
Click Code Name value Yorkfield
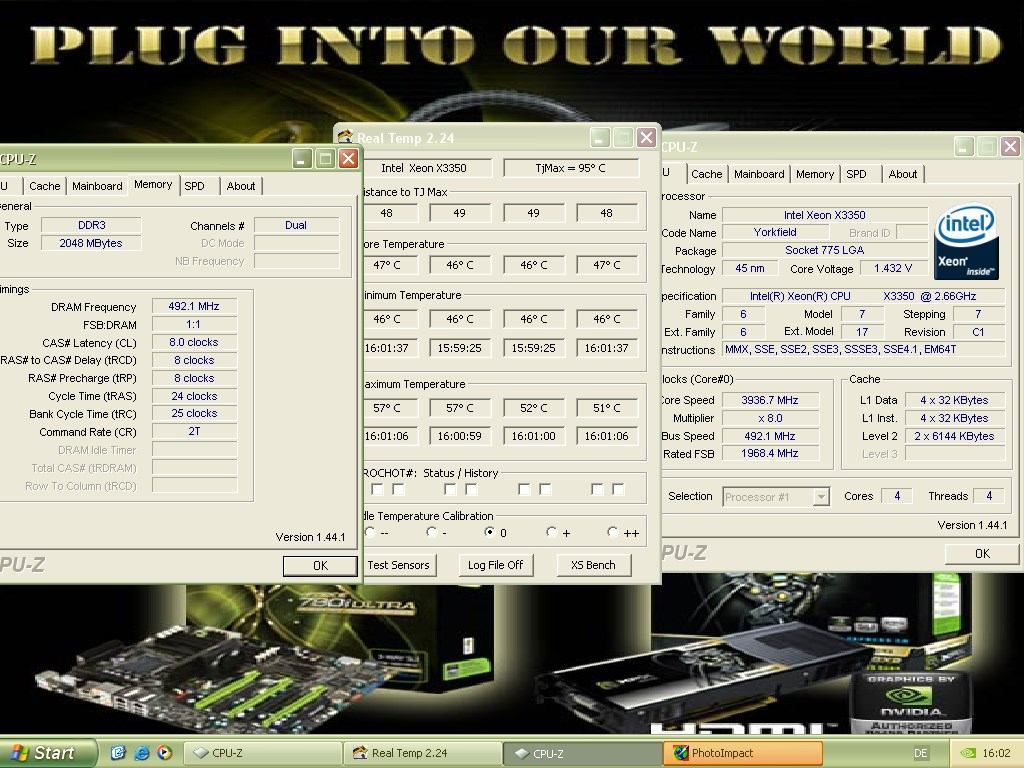(x=775, y=232)
